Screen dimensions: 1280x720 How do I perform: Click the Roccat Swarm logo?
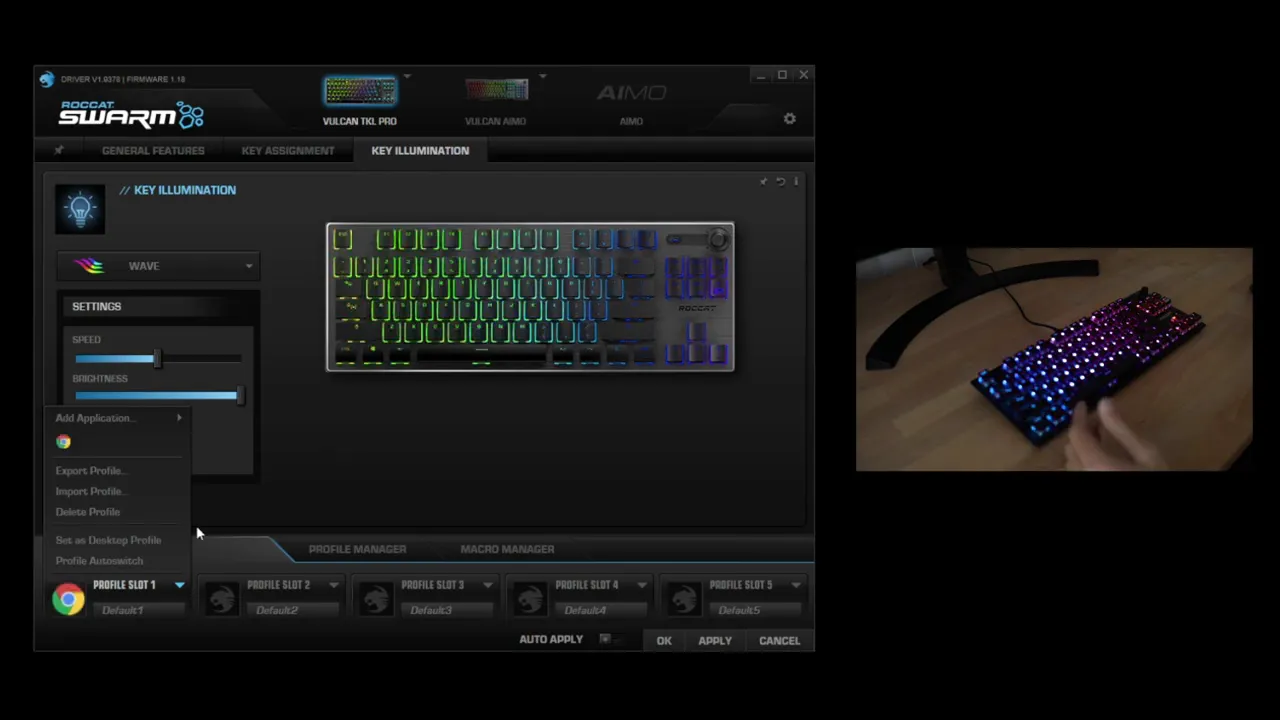[131, 114]
